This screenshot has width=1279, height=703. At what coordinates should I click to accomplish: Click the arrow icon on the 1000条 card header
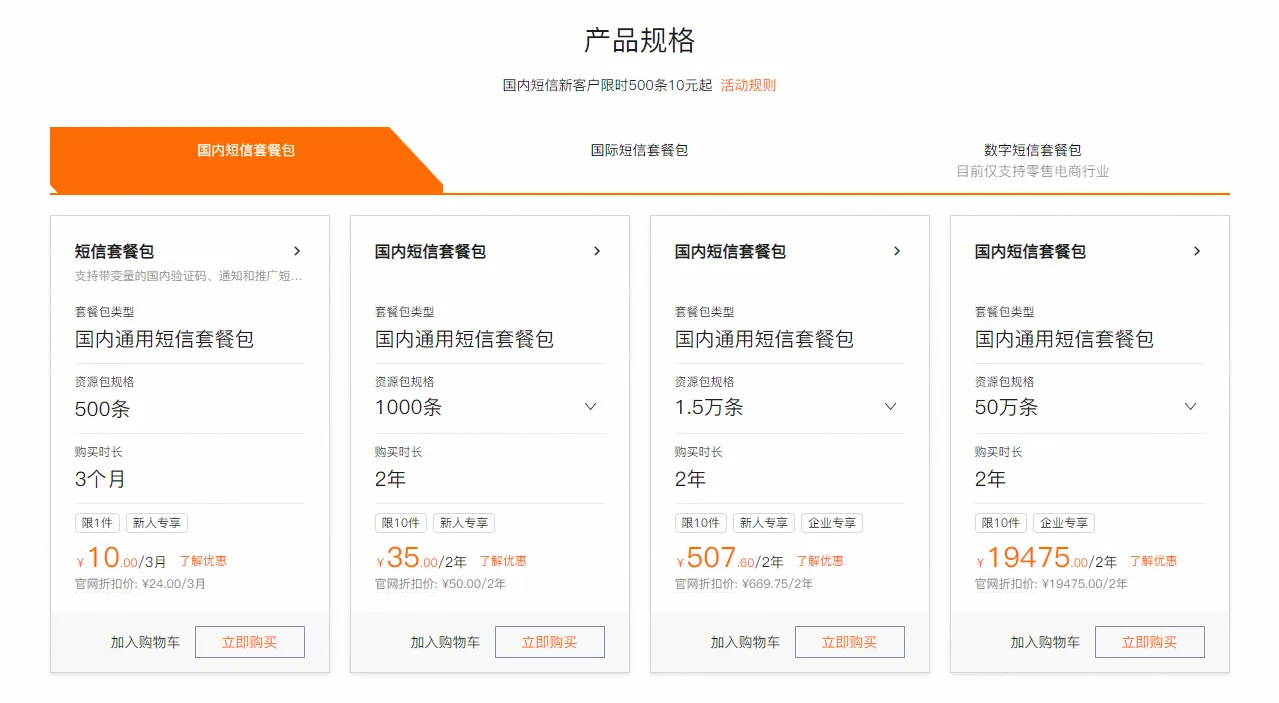pos(597,251)
